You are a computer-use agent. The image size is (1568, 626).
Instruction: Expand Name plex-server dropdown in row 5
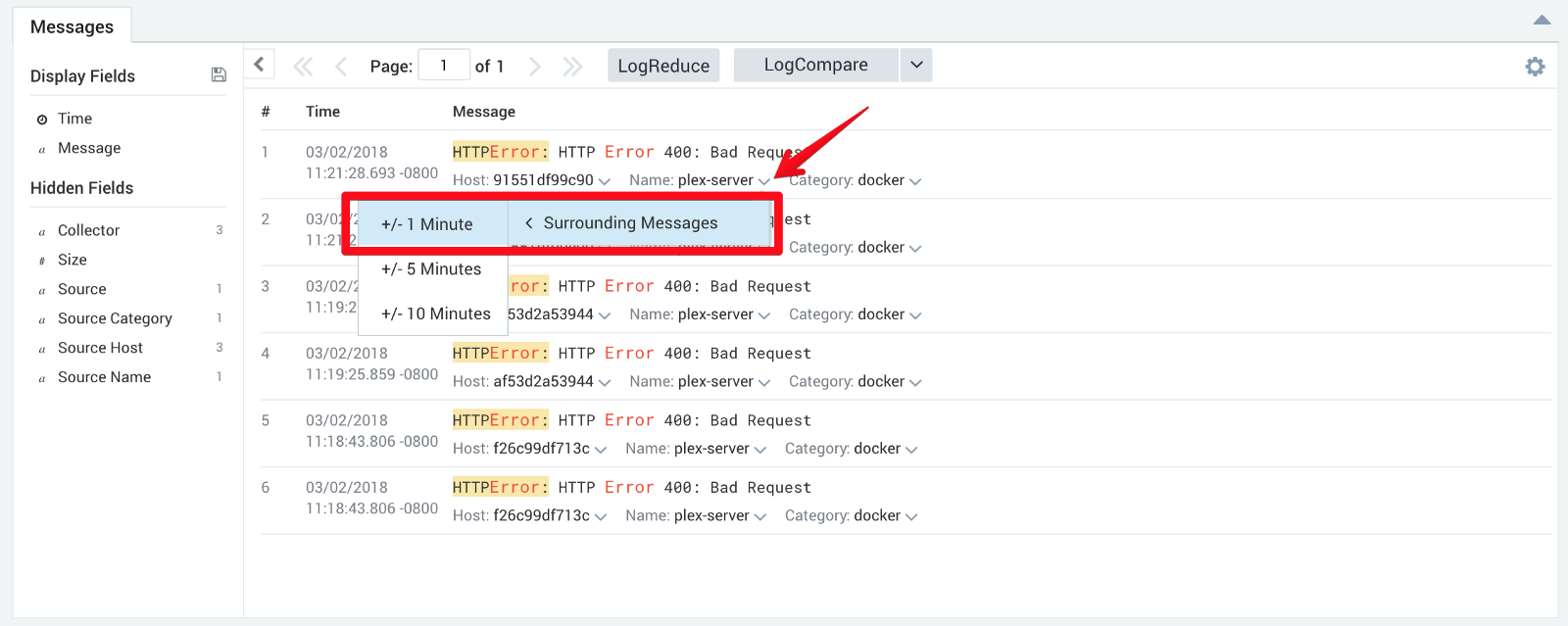pyautogui.click(x=760, y=450)
